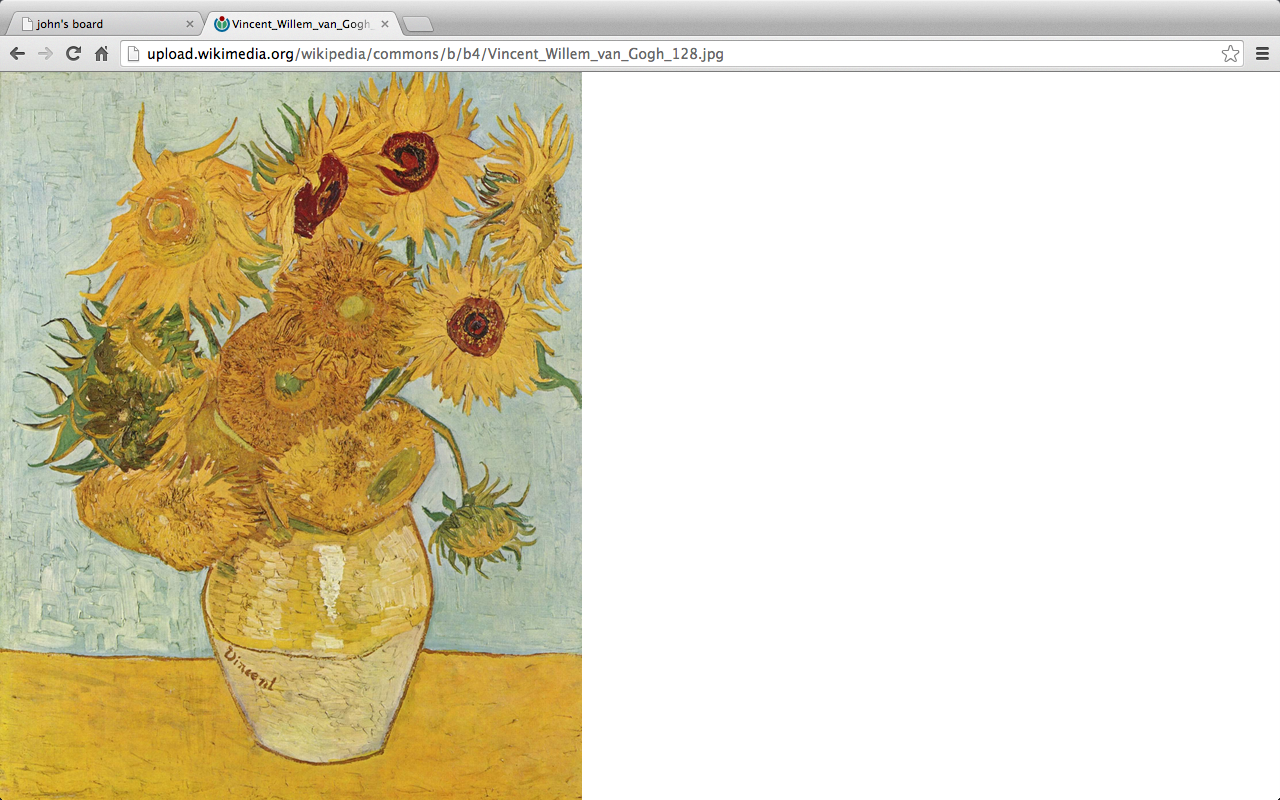This screenshot has height=800, width=1280.
Task: Close the john's board tab
Action: click(190, 24)
